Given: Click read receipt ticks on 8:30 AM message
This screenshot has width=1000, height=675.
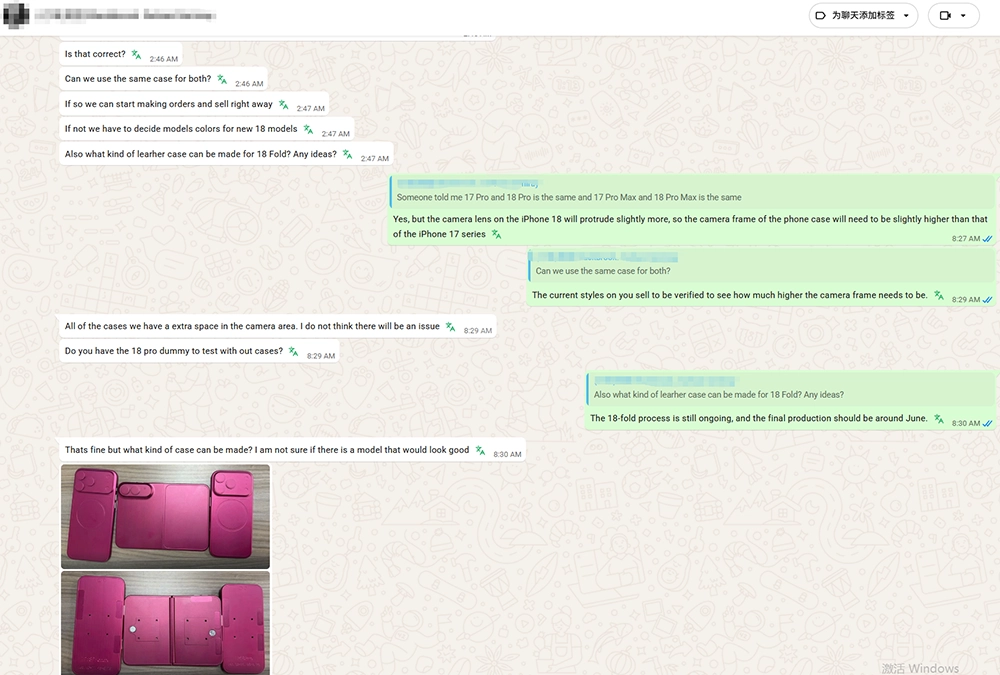Looking at the screenshot, I should tap(987, 423).
